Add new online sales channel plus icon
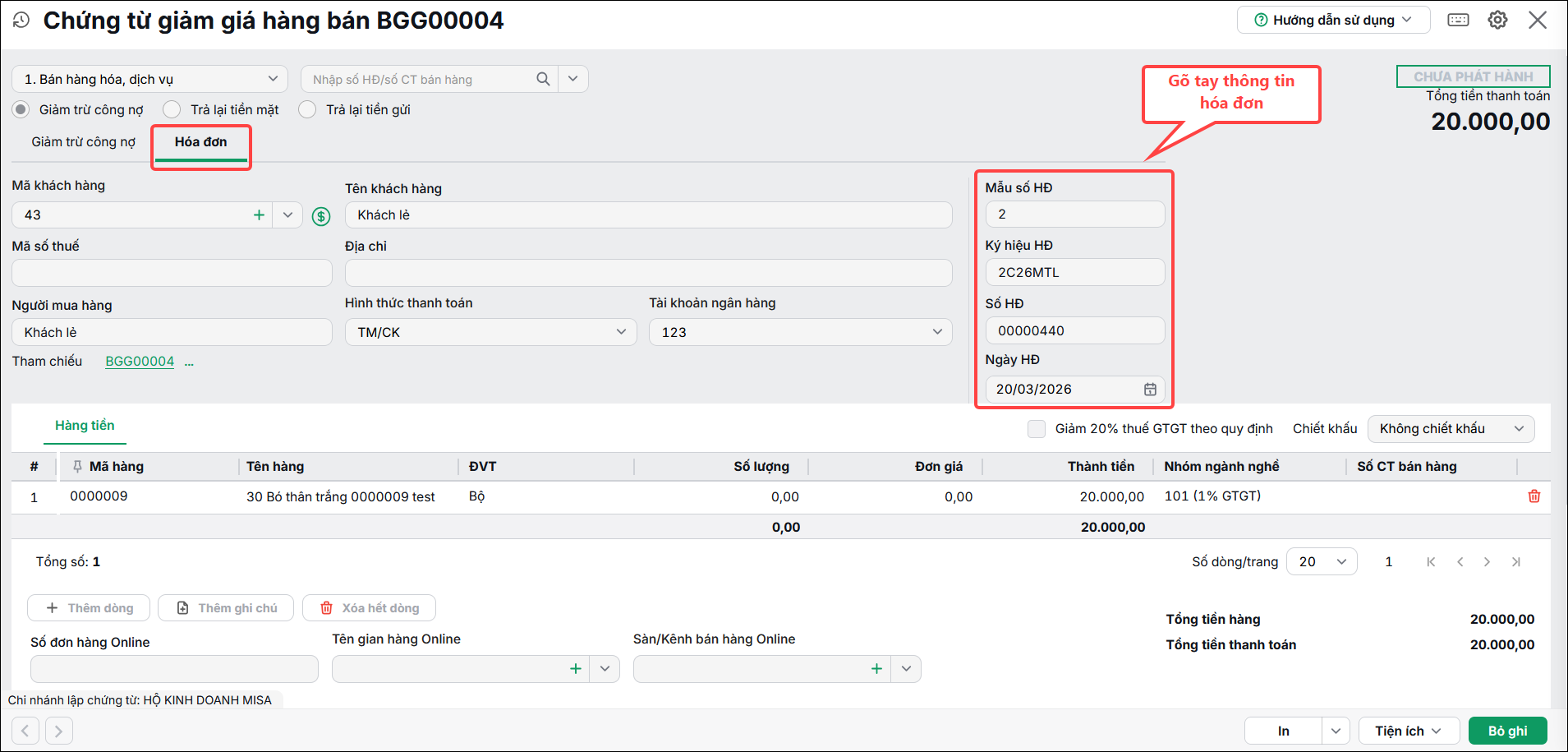The image size is (1568, 752). (x=876, y=668)
